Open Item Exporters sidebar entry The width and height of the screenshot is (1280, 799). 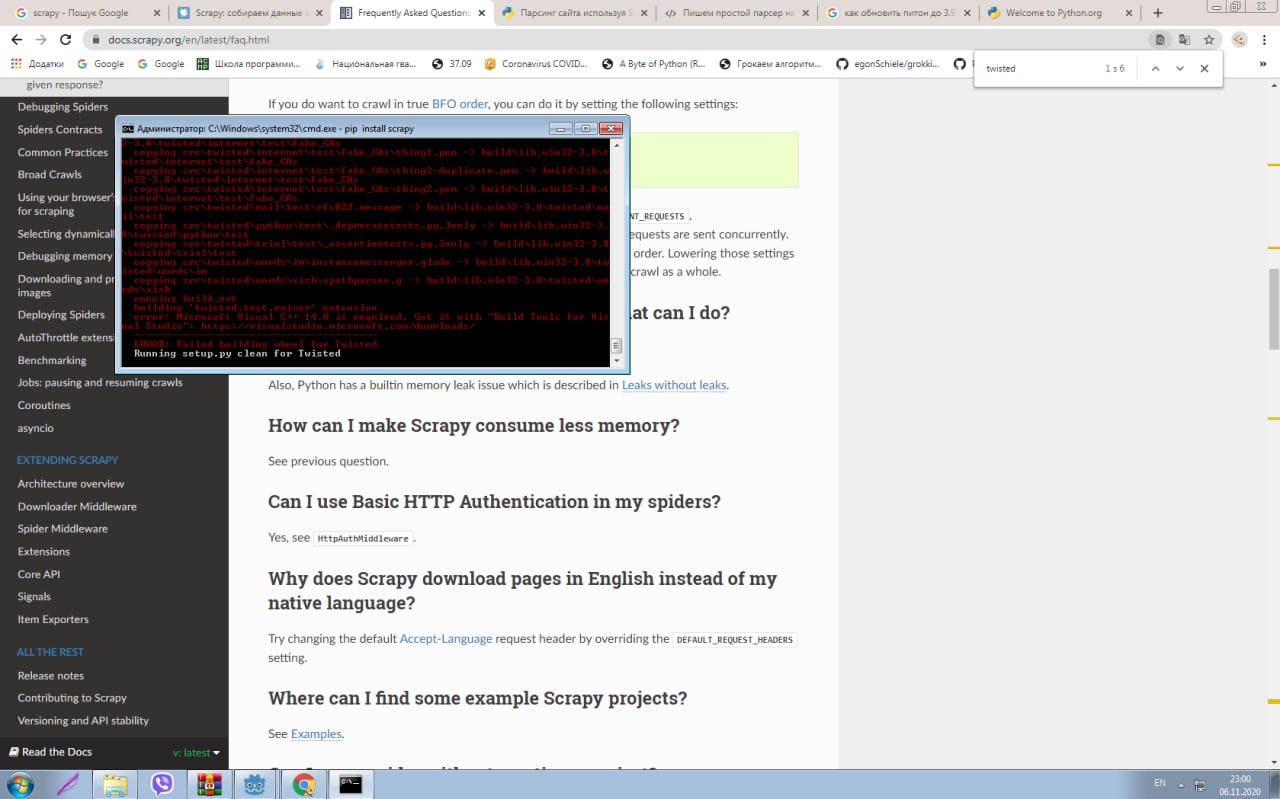pyautogui.click(x=53, y=620)
